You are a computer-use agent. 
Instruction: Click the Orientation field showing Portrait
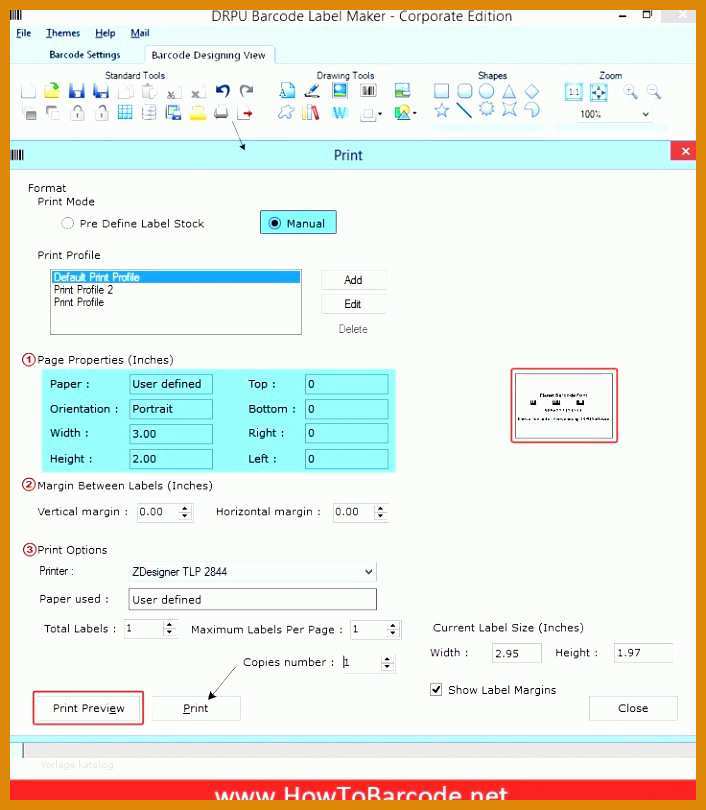tap(170, 409)
